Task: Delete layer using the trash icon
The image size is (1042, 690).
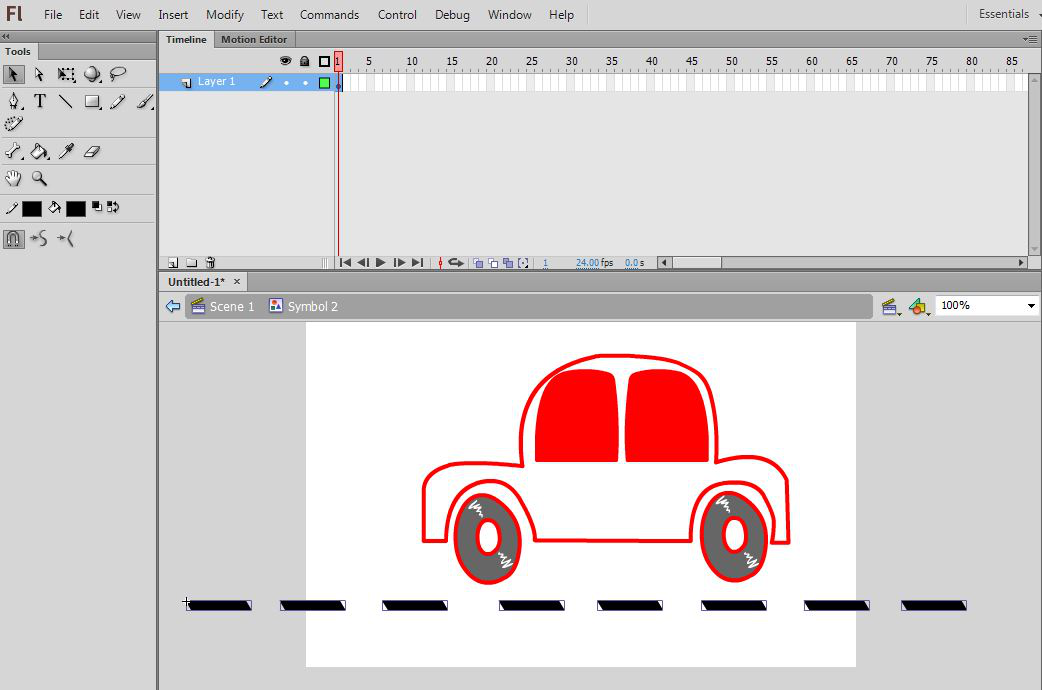Action: (x=210, y=263)
